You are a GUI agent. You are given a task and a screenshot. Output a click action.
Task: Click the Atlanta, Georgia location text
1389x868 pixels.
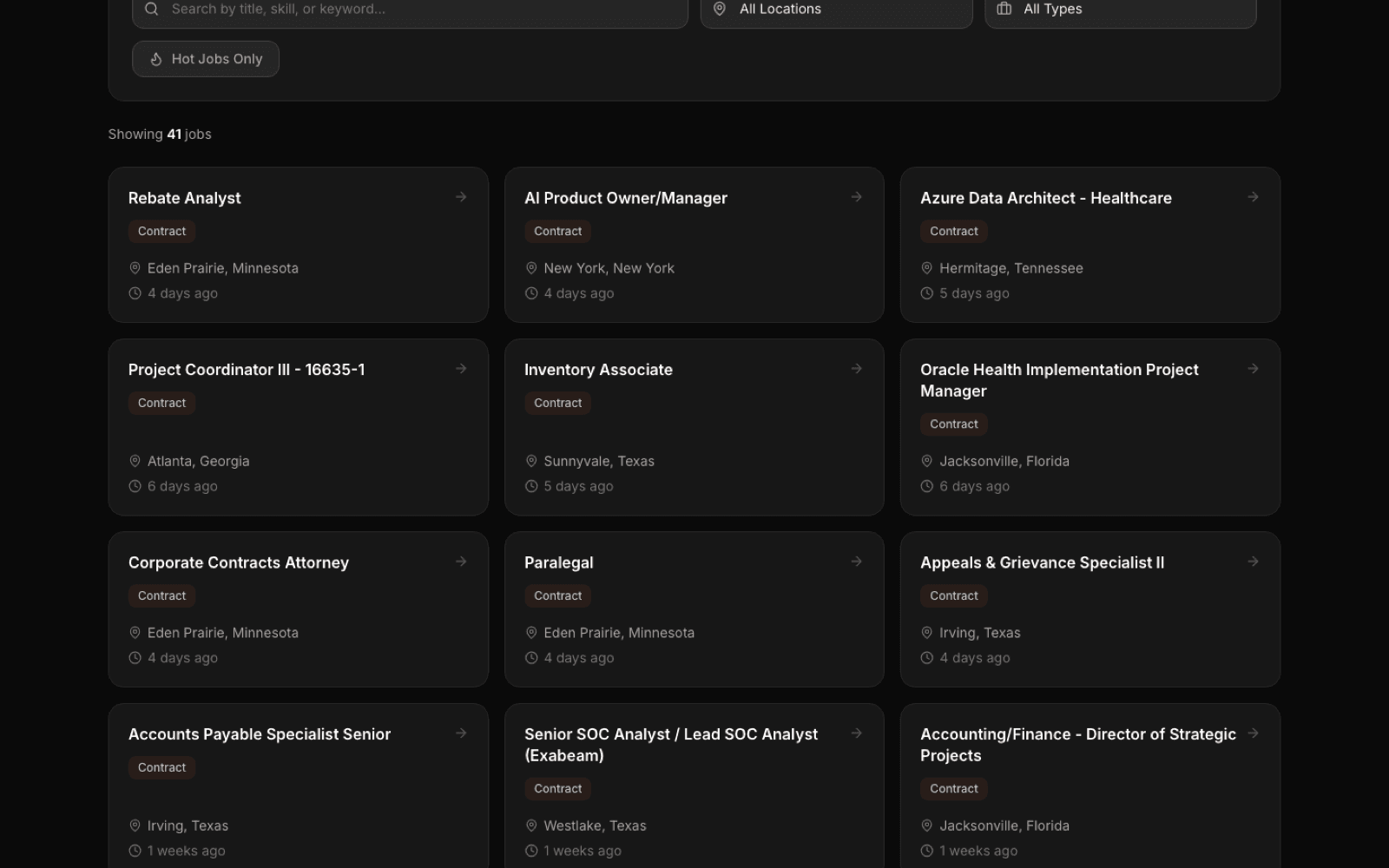click(198, 461)
